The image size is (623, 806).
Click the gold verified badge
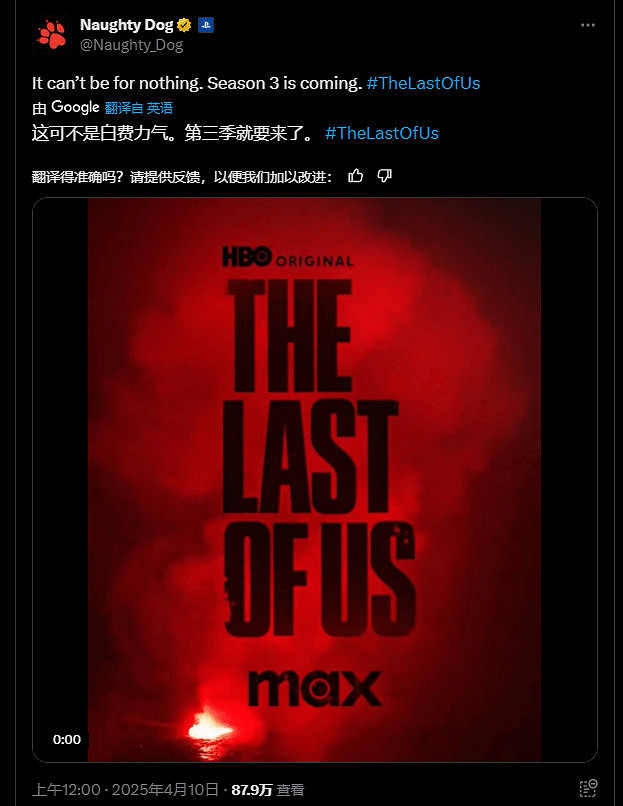pyautogui.click(x=184, y=25)
